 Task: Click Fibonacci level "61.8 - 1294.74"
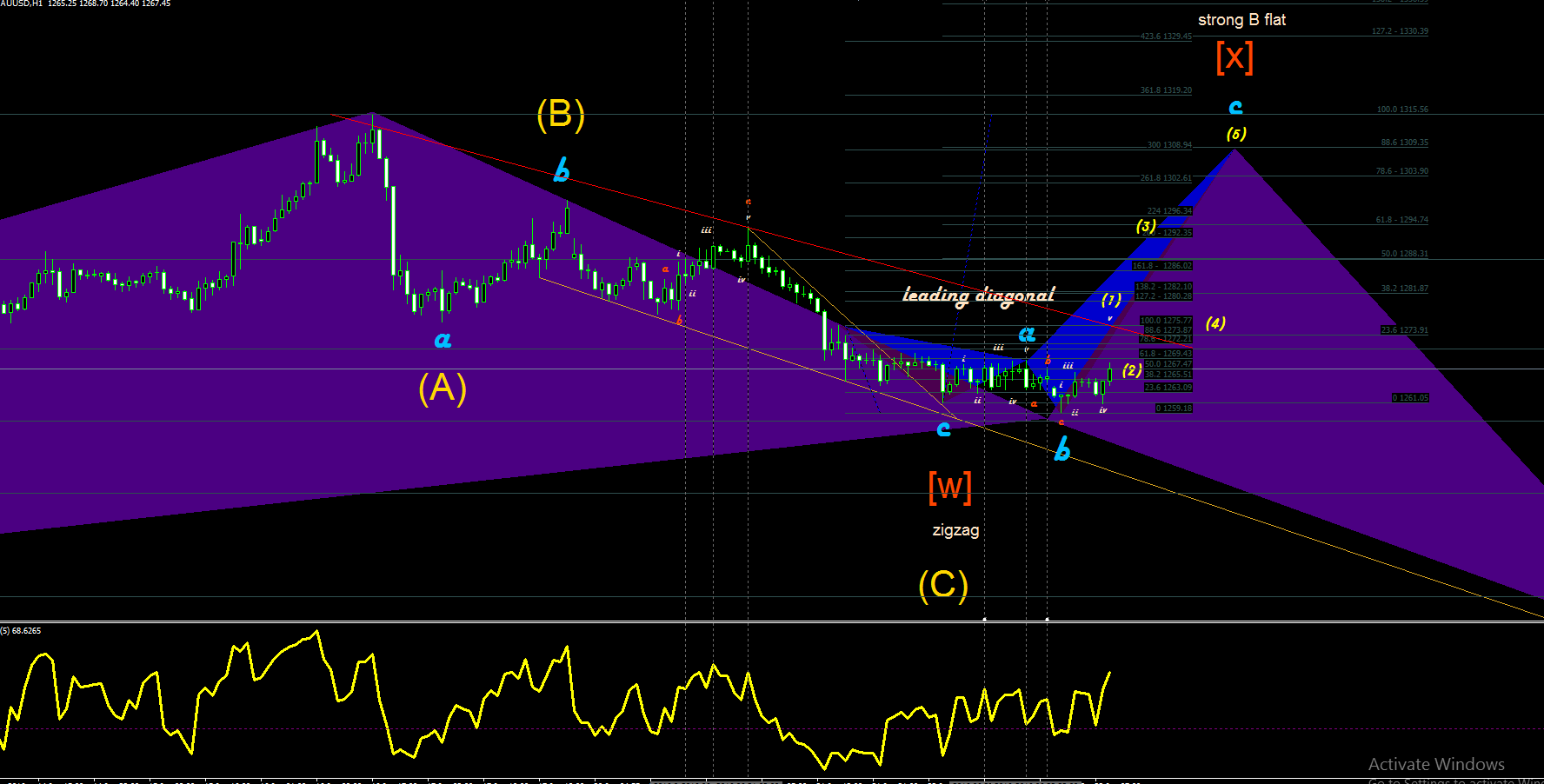[x=1402, y=220]
